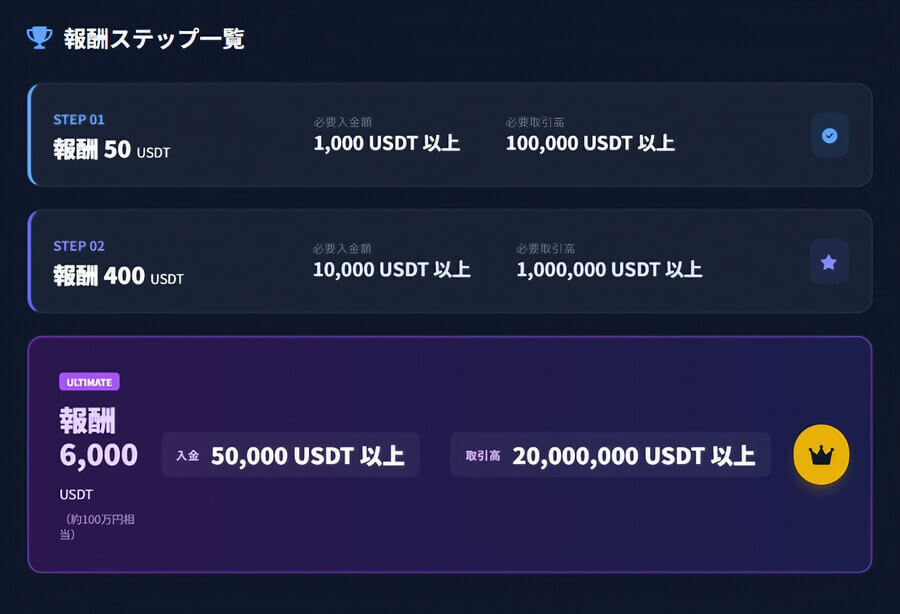Click the trophy icon beside 報酬ステップ一覧

(40, 38)
